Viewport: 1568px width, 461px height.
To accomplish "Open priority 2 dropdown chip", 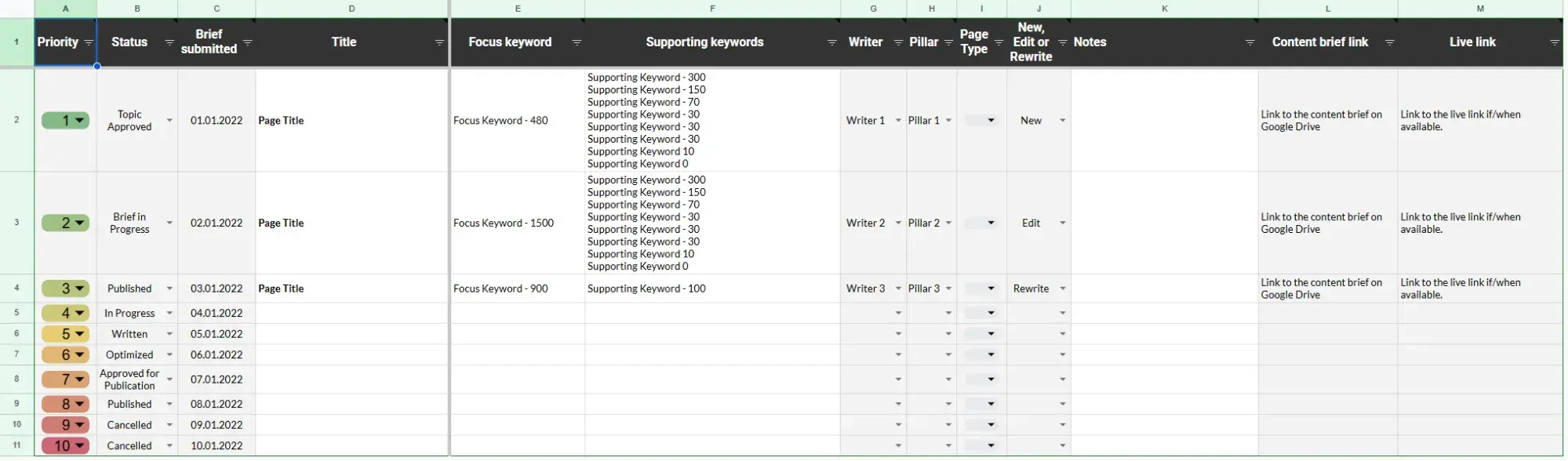I will 65,223.
